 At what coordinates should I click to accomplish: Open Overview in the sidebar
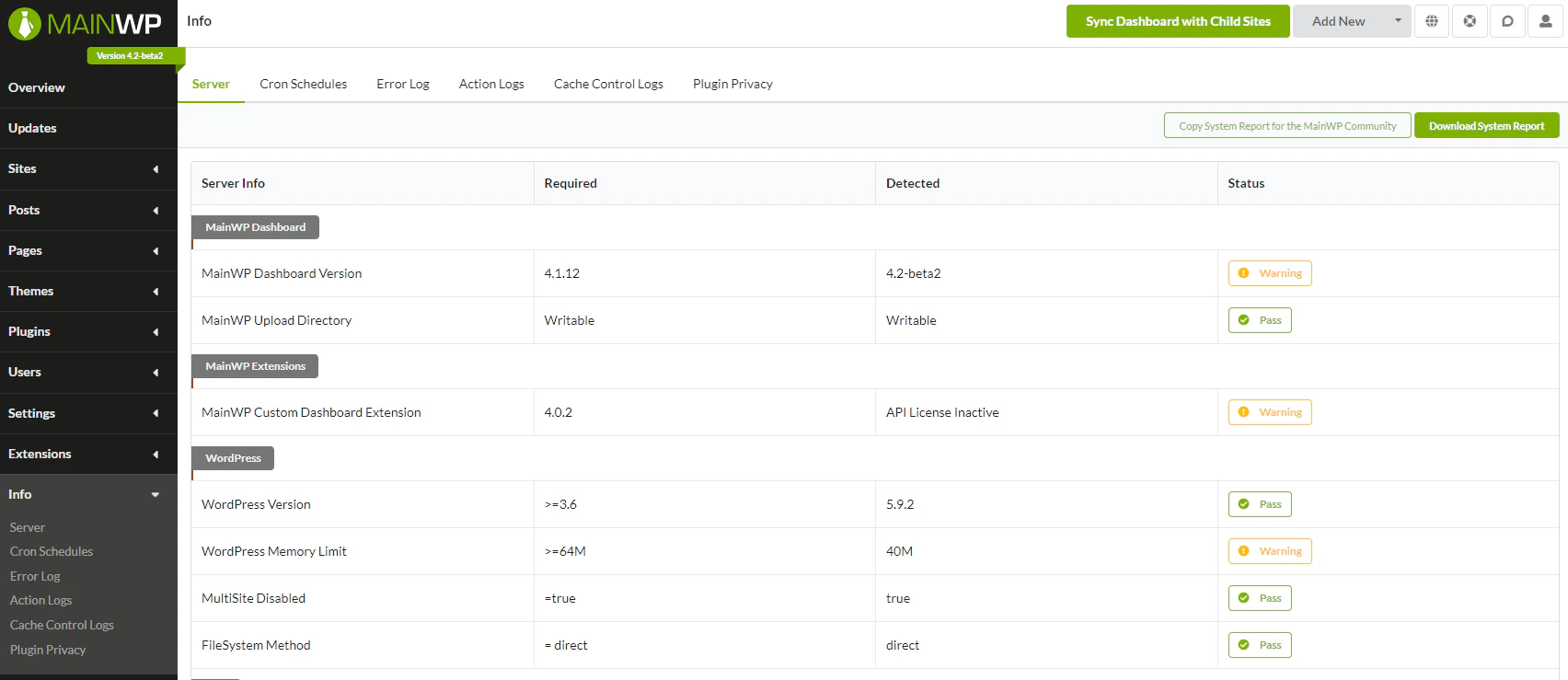tap(88, 87)
